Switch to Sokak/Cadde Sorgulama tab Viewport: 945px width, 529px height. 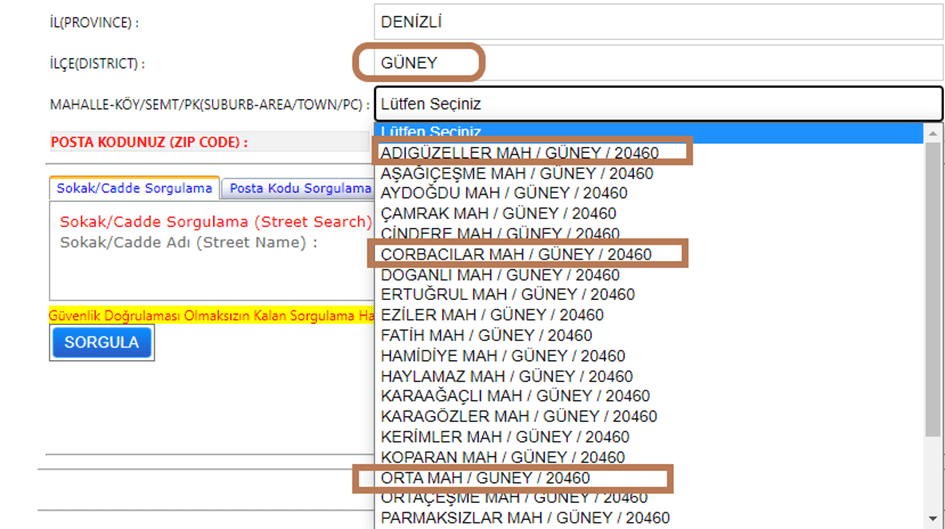(x=134, y=188)
